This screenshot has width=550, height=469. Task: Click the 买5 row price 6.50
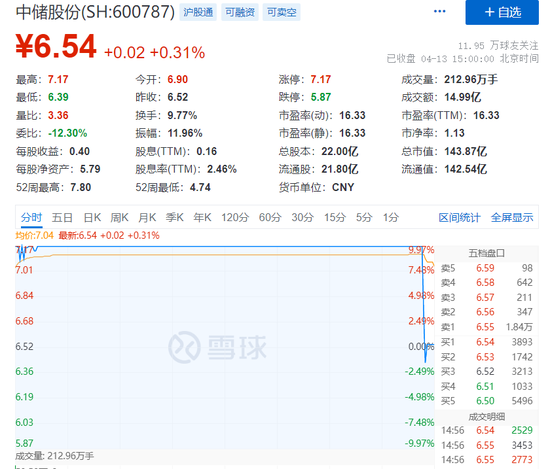485,401
